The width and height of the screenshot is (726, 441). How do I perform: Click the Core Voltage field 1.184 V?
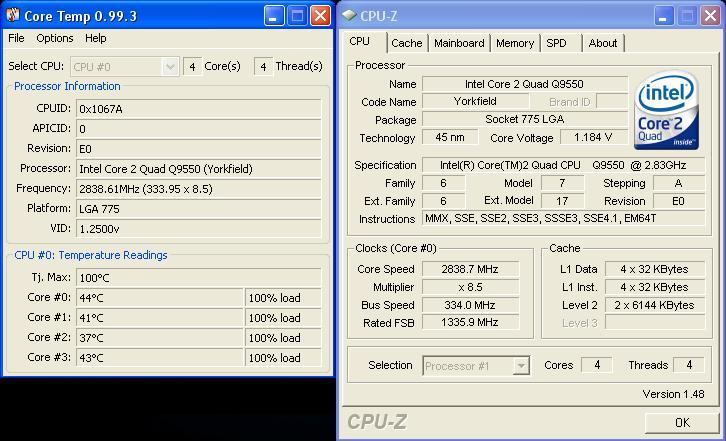(594, 137)
